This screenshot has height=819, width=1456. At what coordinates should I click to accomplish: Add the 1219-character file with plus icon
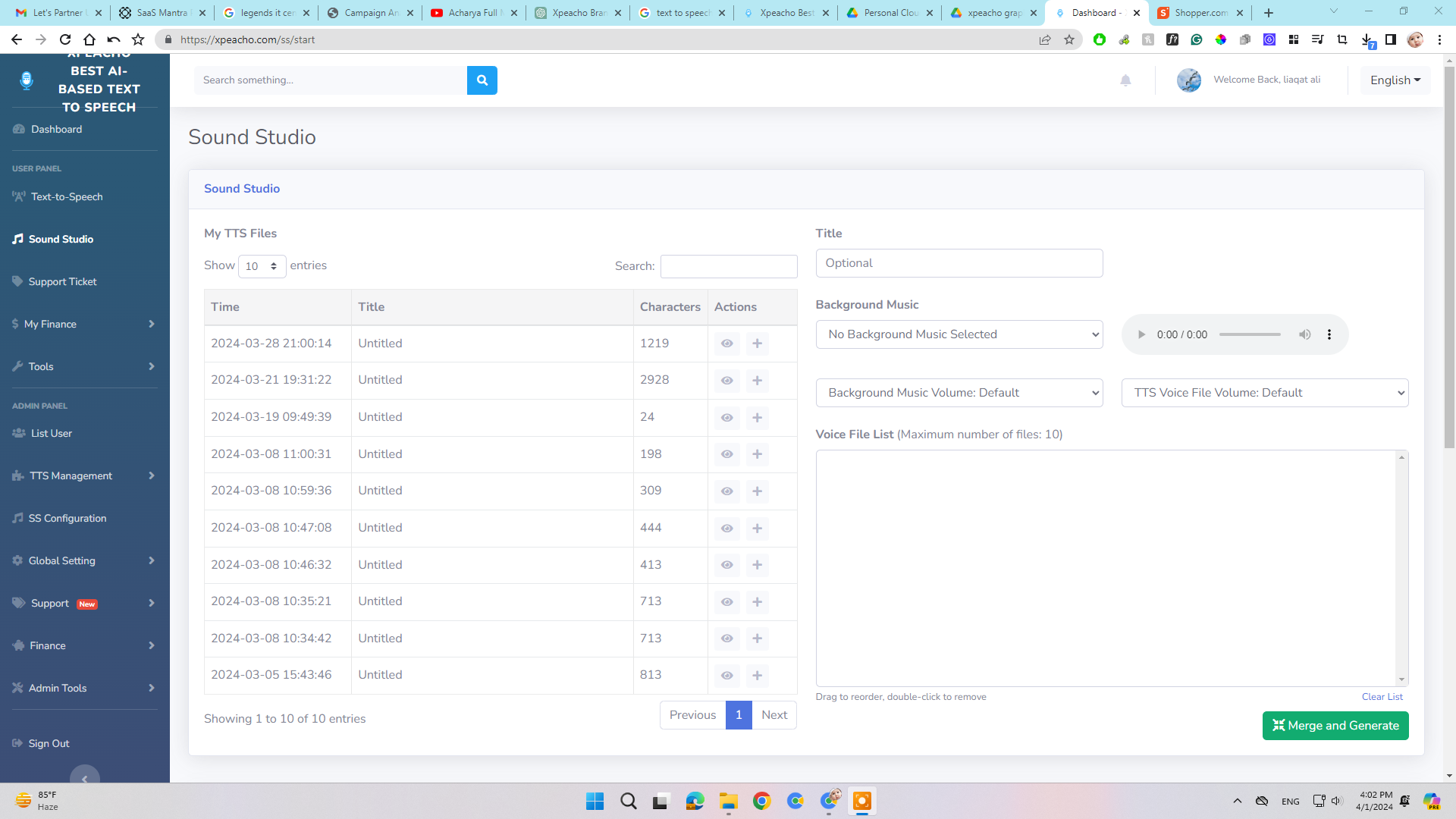coord(757,344)
